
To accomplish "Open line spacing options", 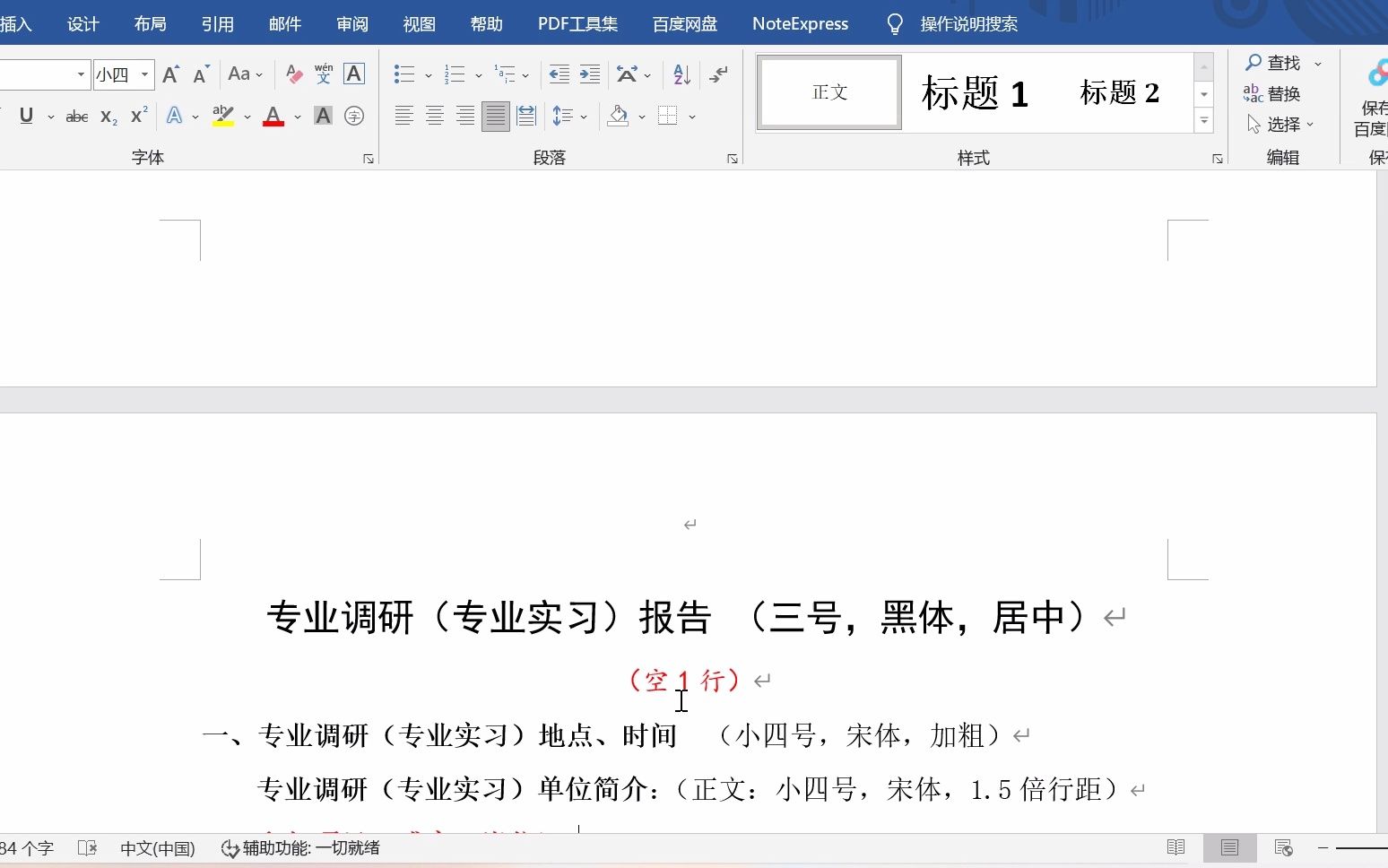I will tap(563, 116).
